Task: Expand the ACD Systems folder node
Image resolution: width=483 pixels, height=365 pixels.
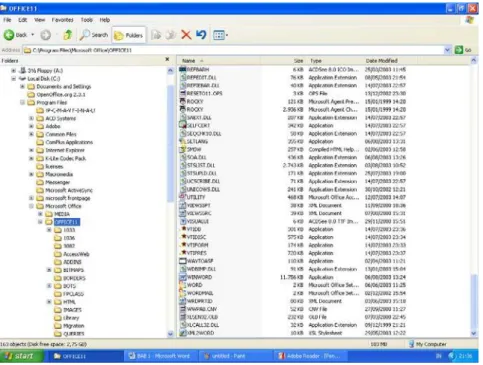Action: [x=31, y=118]
